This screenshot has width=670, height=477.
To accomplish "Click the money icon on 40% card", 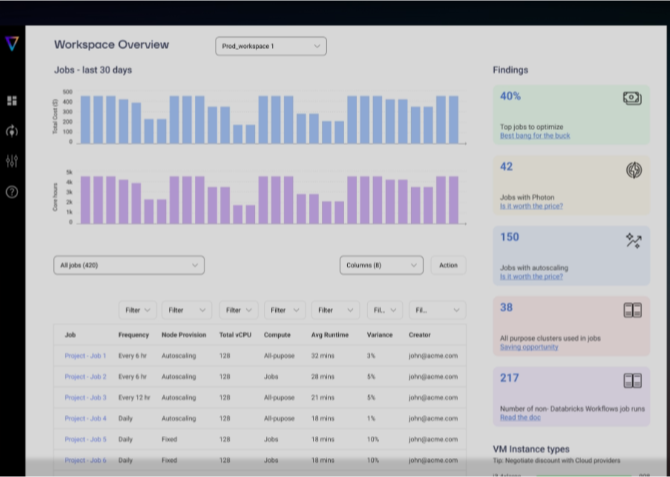I will pos(632,98).
